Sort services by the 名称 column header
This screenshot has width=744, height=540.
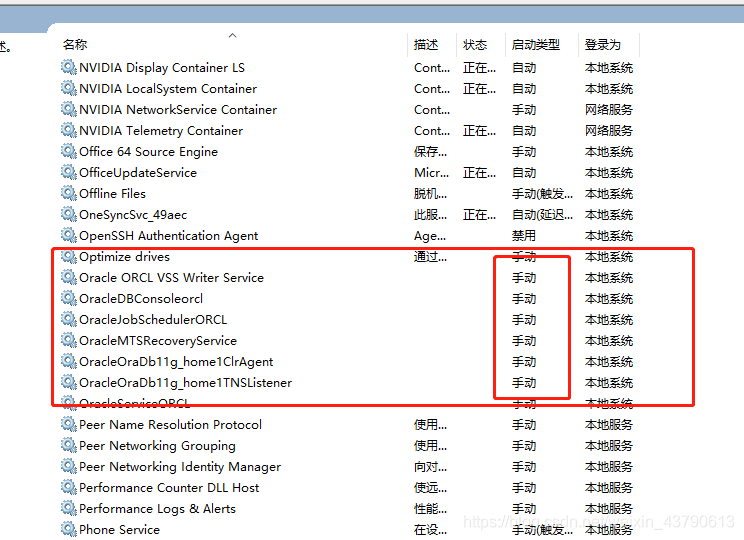(x=75, y=45)
